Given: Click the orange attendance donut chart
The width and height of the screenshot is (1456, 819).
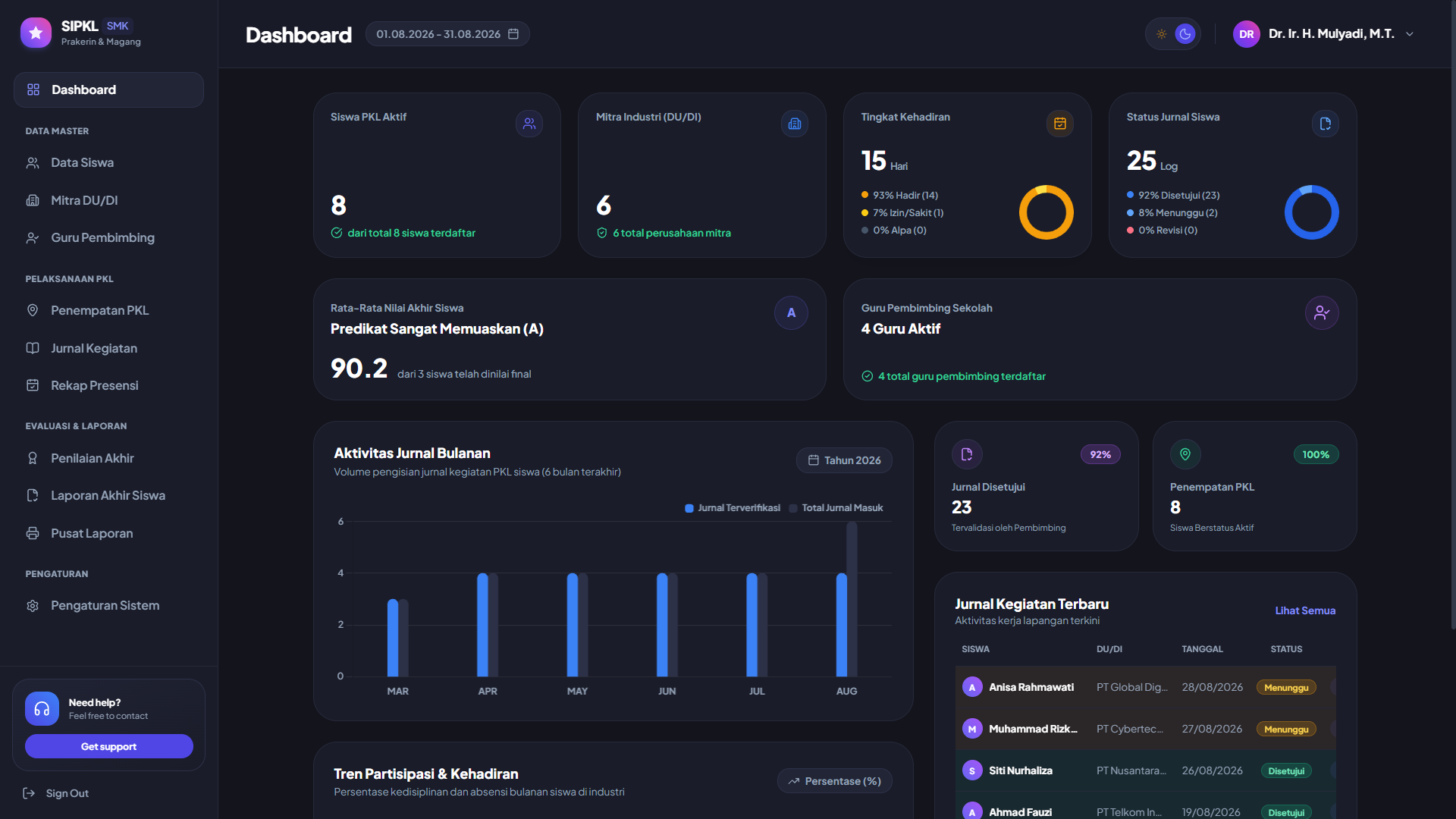Looking at the screenshot, I should pyautogui.click(x=1046, y=212).
